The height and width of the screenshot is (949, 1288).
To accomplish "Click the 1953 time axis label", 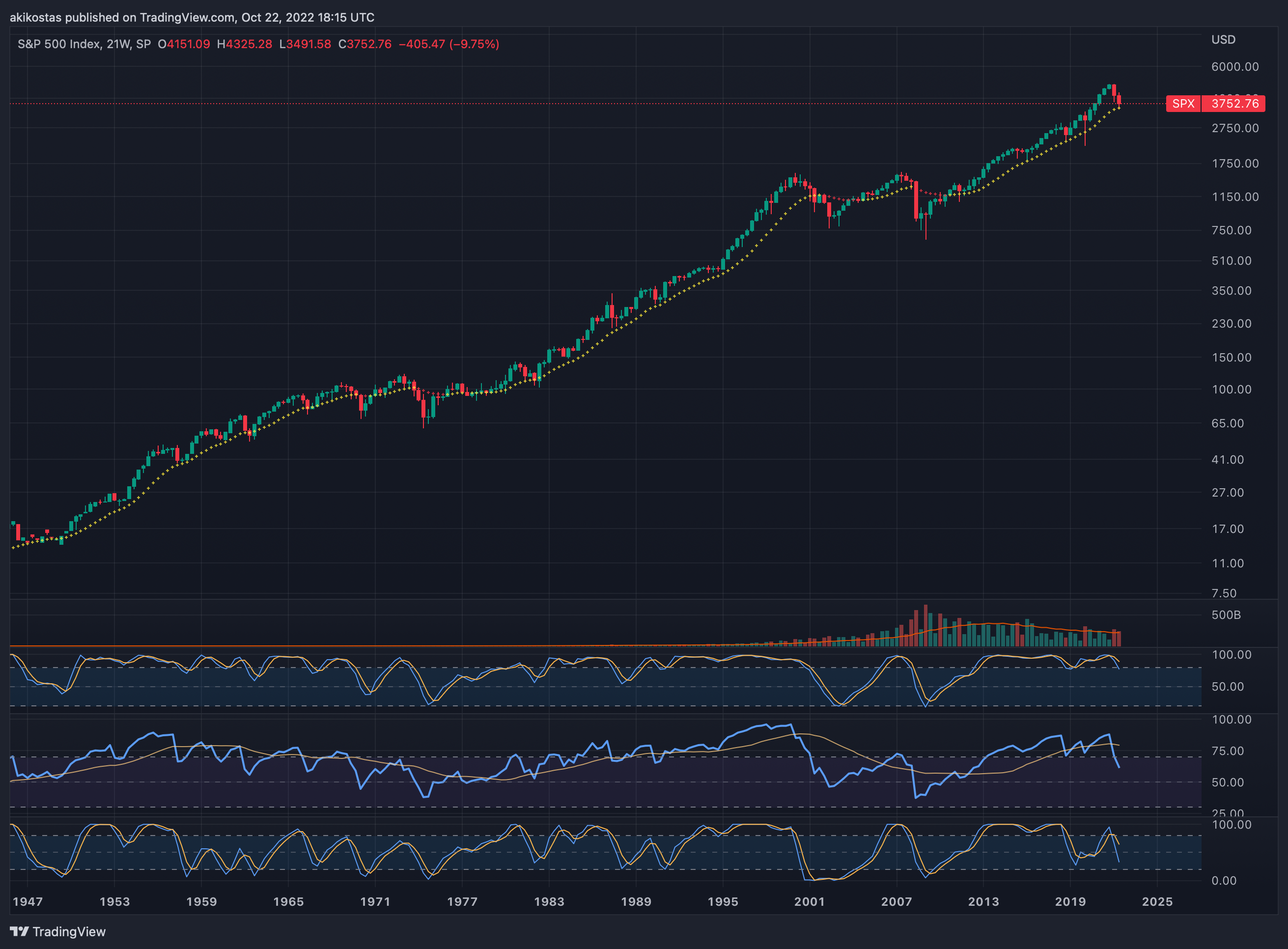I will tap(115, 902).
